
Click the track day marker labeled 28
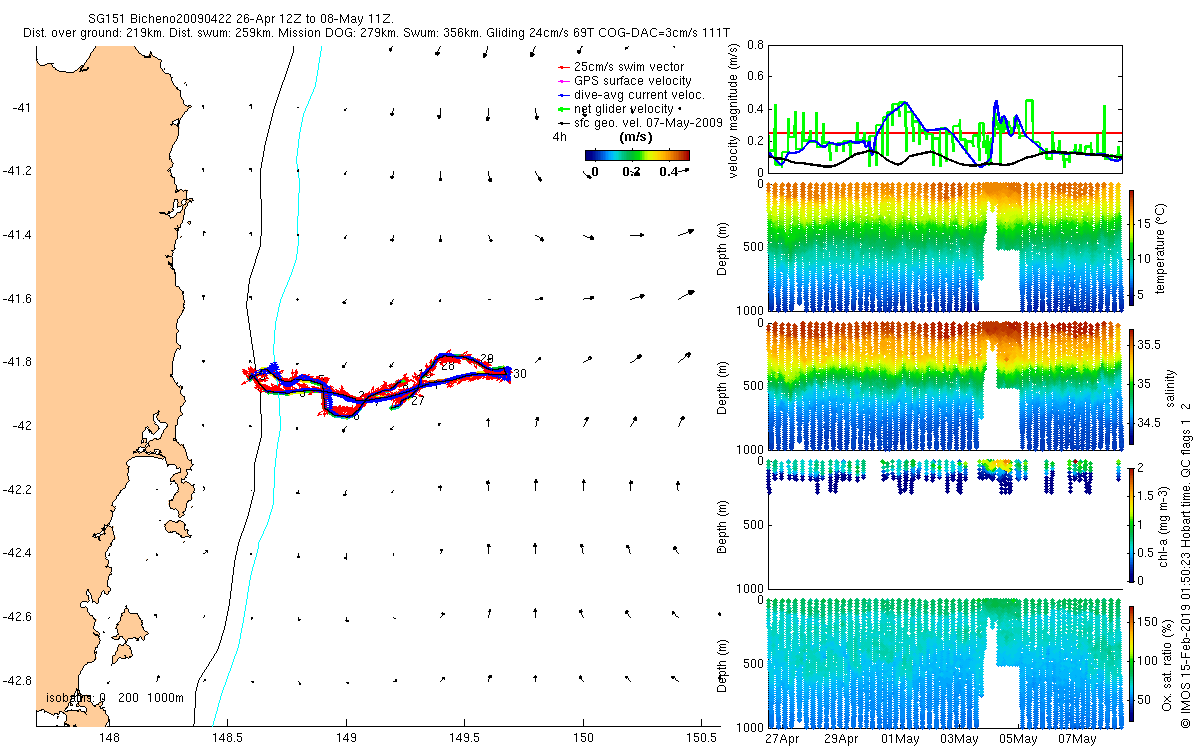(x=447, y=366)
